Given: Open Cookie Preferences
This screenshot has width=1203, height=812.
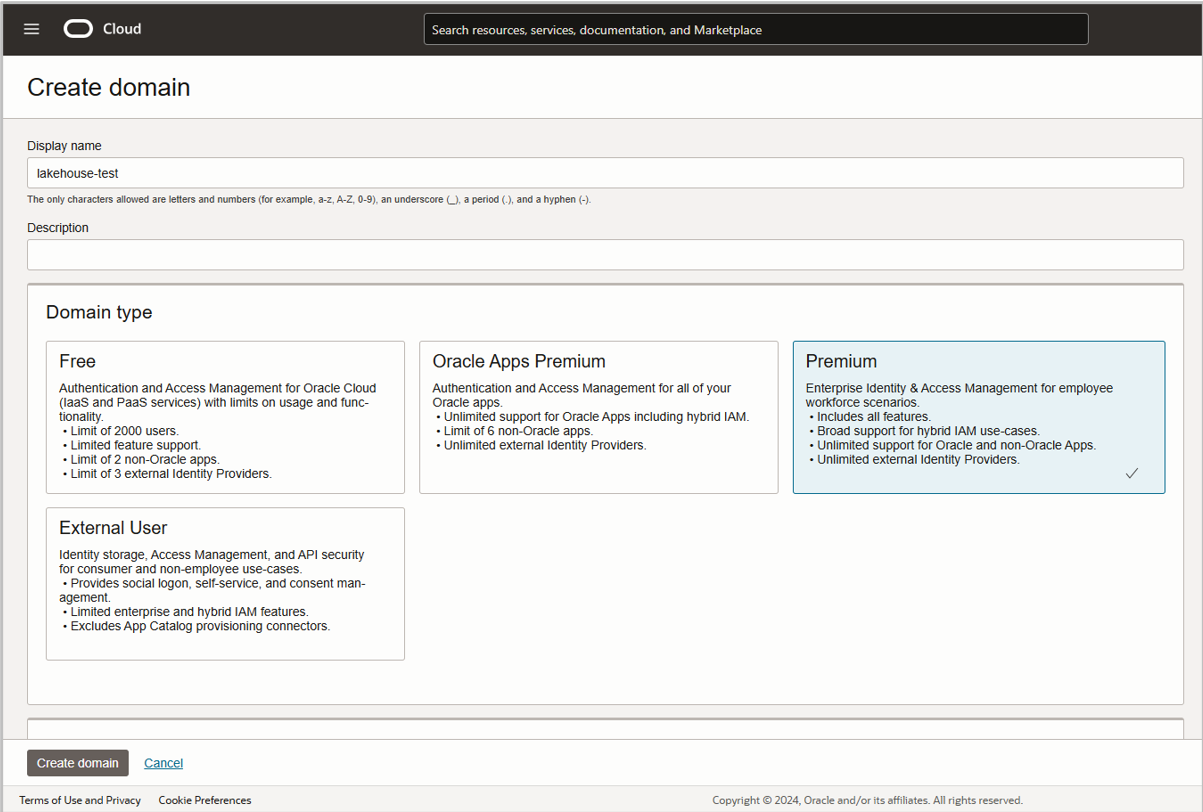Looking at the screenshot, I should click(205, 800).
